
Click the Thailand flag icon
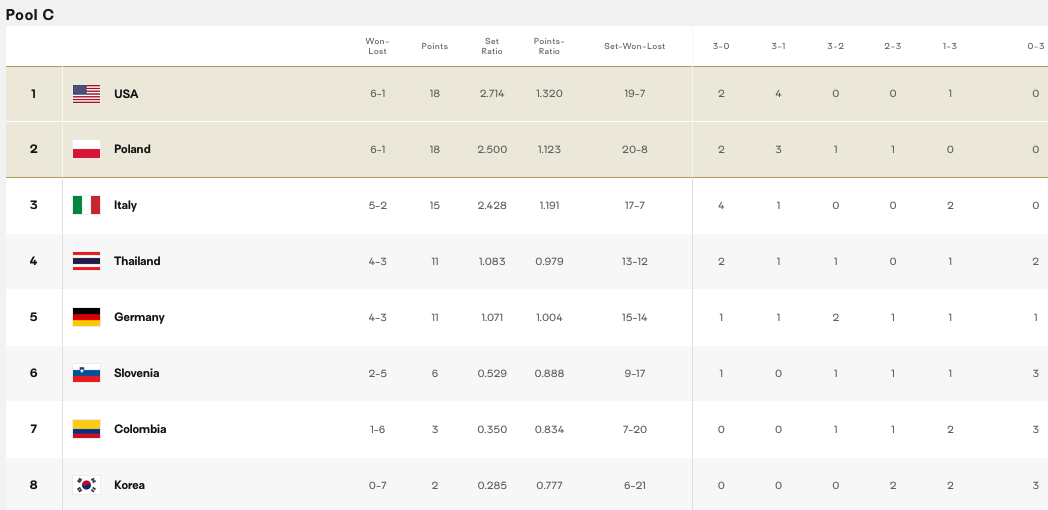[86, 261]
